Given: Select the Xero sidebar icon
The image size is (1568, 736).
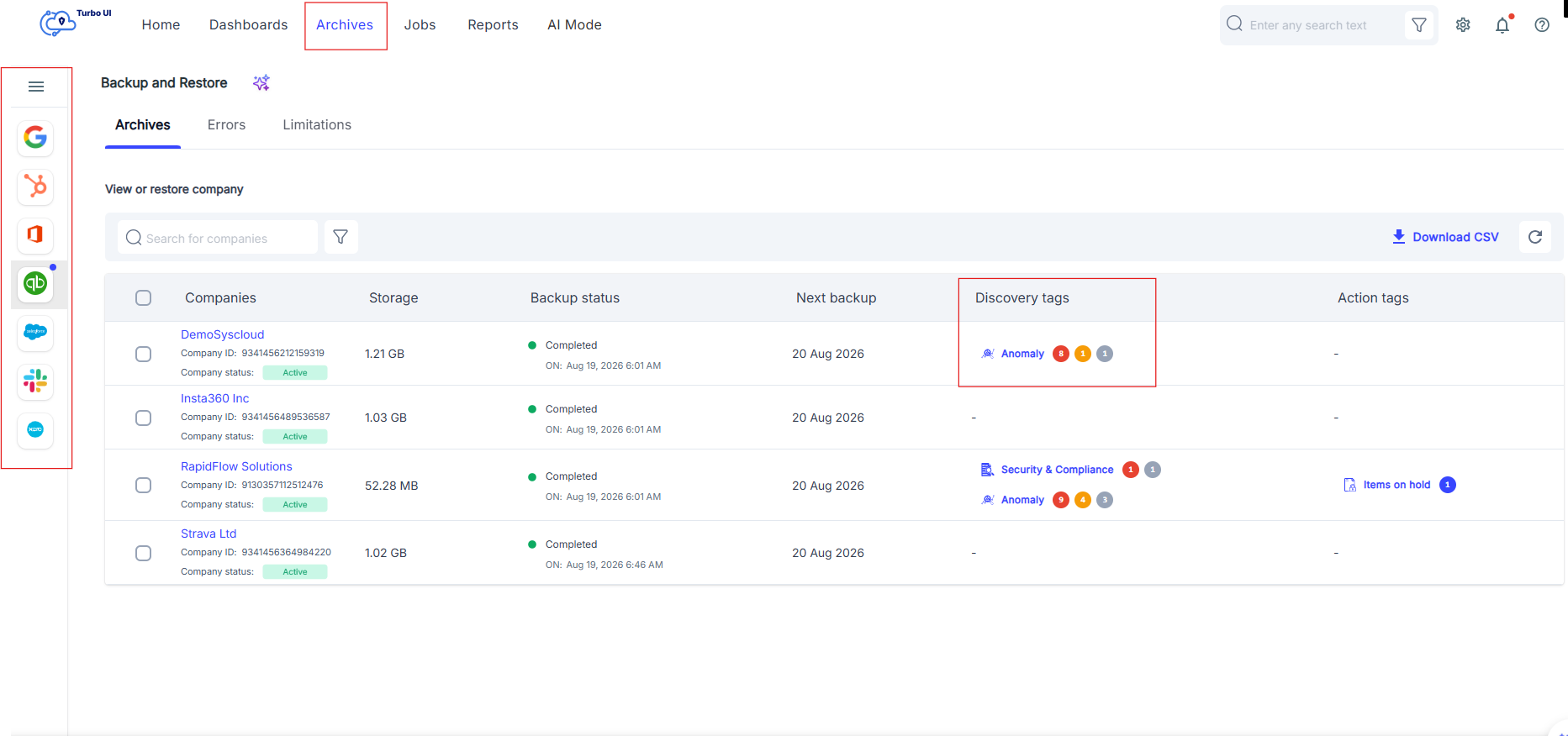Looking at the screenshot, I should coord(35,429).
